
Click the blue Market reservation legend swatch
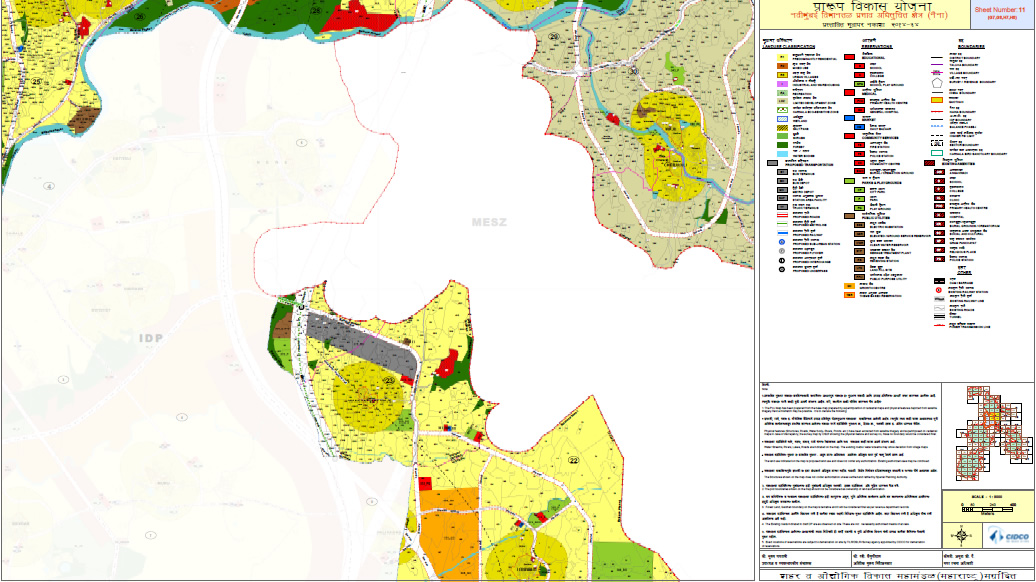tap(849, 118)
